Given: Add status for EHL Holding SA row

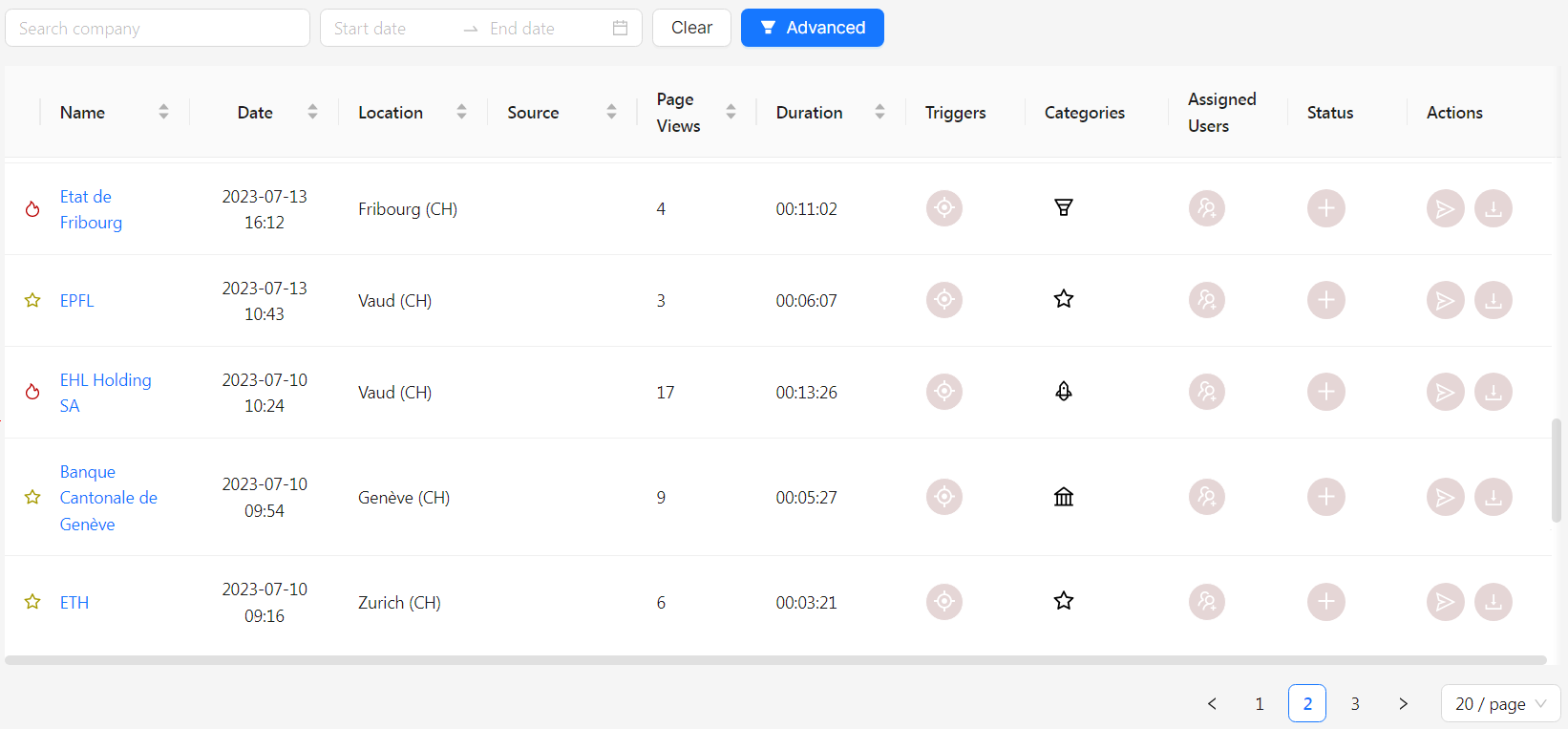Looking at the screenshot, I should pyautogui.click(x=1326, y=392).
